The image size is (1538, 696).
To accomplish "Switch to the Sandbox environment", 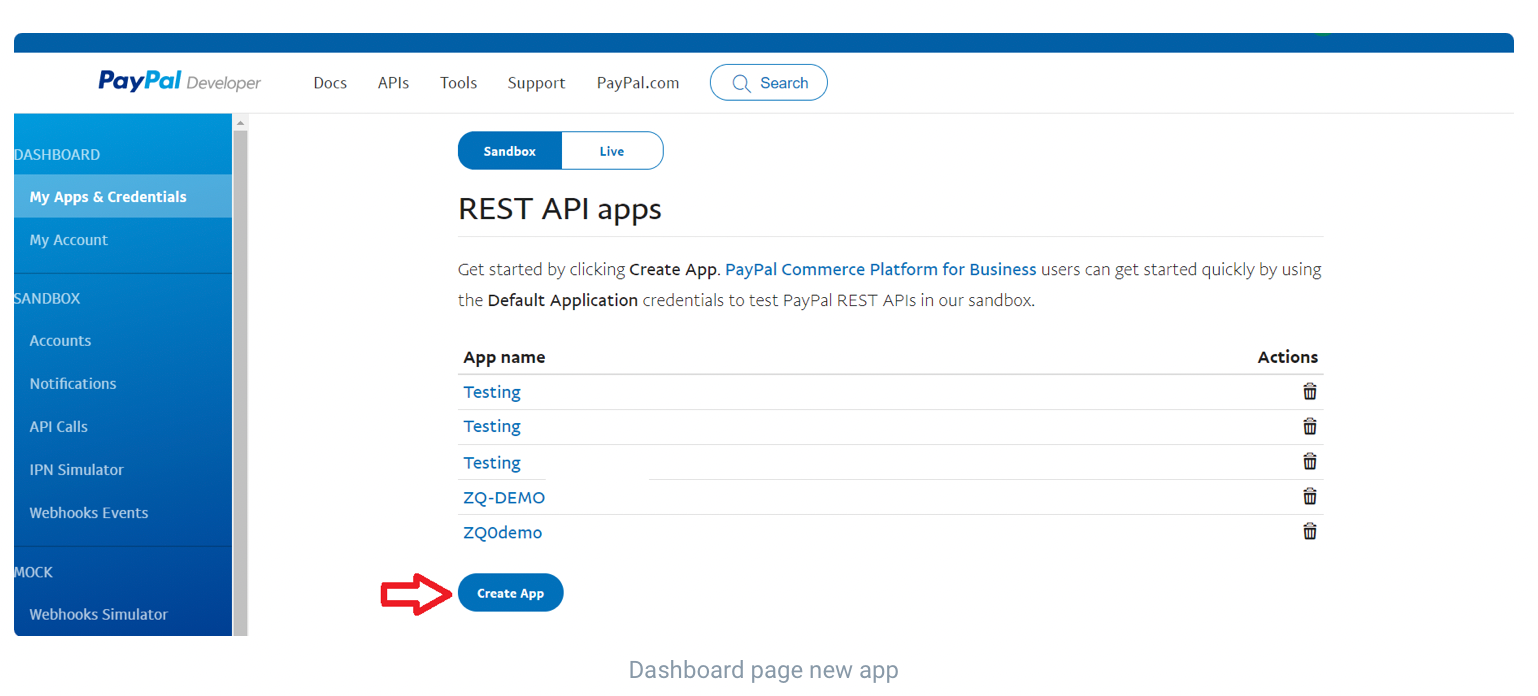I will pos(510,151).
